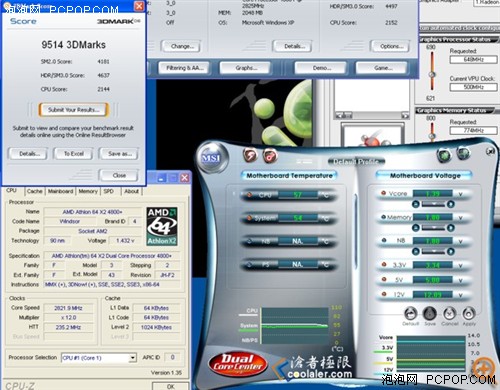Open the Processor Selection dropdown in CPU-Z
This screenshot has height=390, width=500.
133,358
